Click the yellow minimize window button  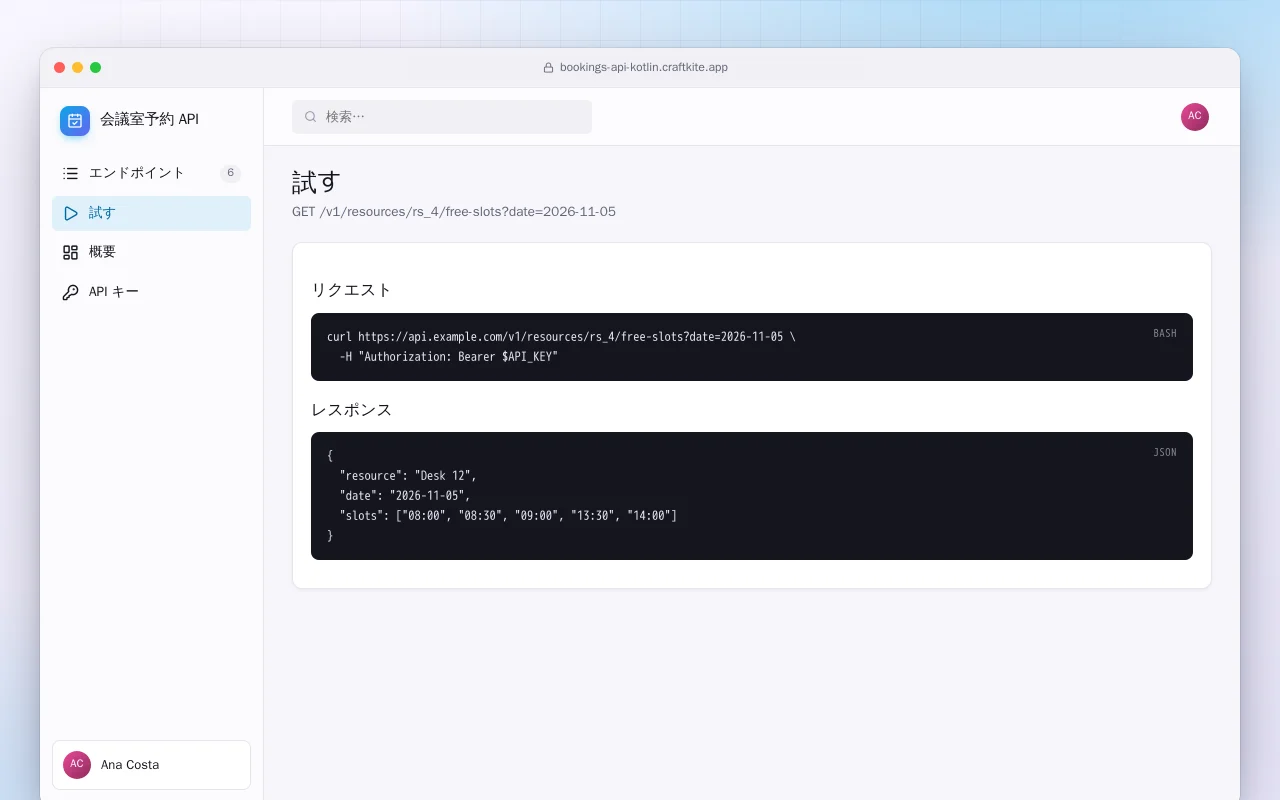(x=78, y=68)
